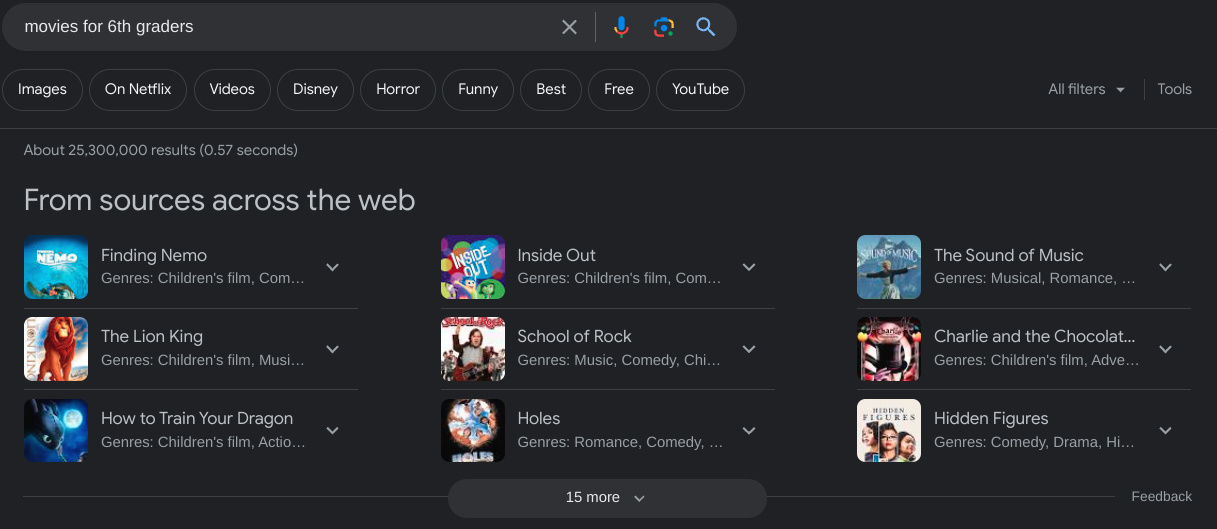Click the School of Rock title

pyautogui.click(x=574, y=337)
